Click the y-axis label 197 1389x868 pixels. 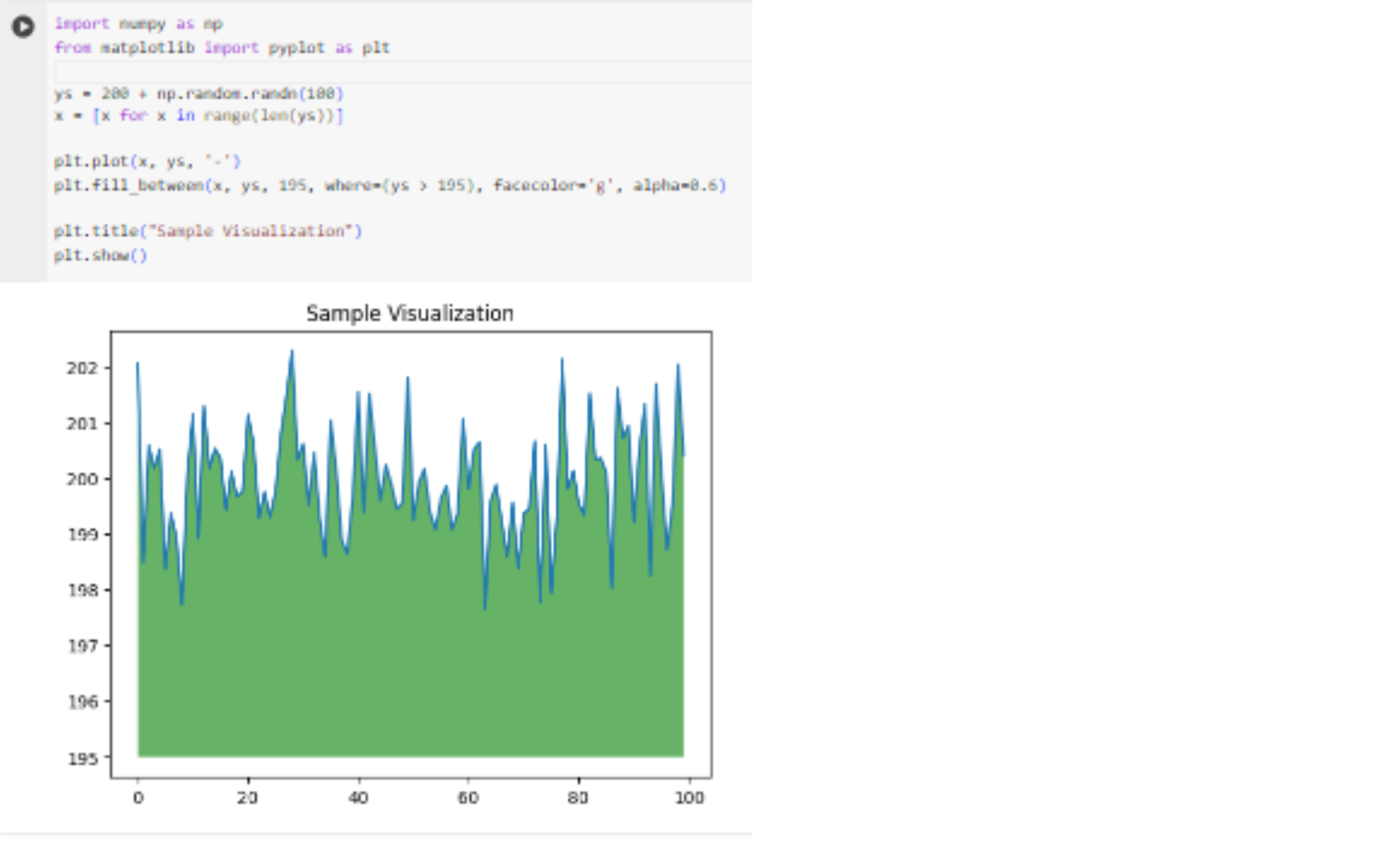point(82,646)
